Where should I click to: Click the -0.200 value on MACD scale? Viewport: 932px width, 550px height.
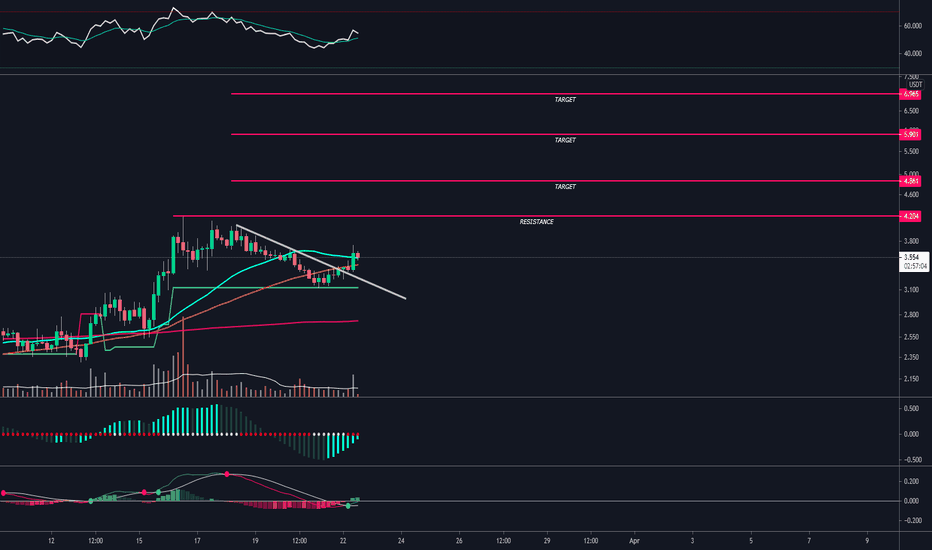click(911, 521)
